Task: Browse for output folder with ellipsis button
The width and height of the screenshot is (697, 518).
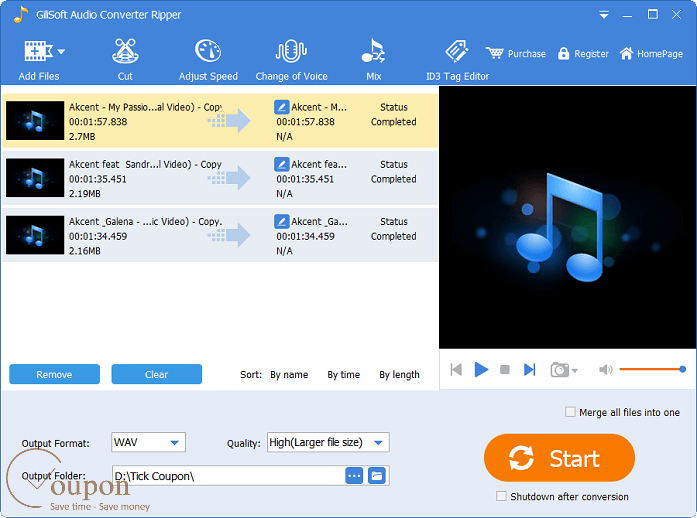Action: coord(354,476)
